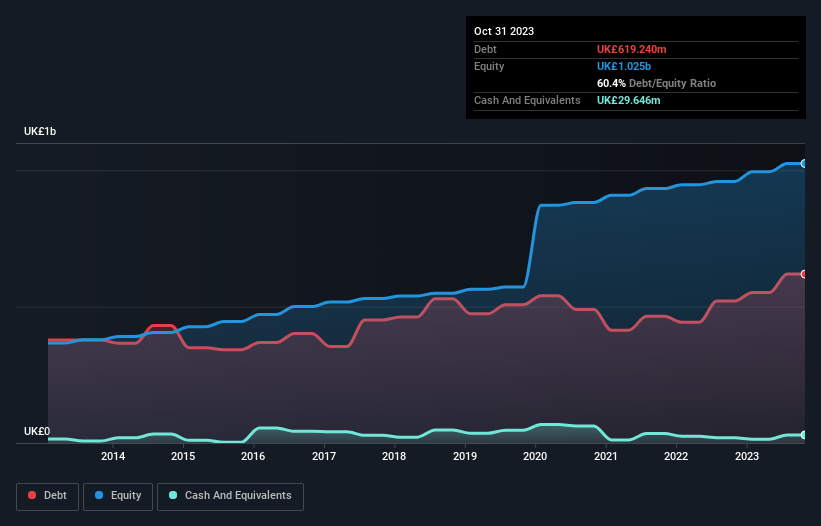Click the blue Equity legend dot
Image resolution: width=821 pixels, height=526 pixels.
99,495
